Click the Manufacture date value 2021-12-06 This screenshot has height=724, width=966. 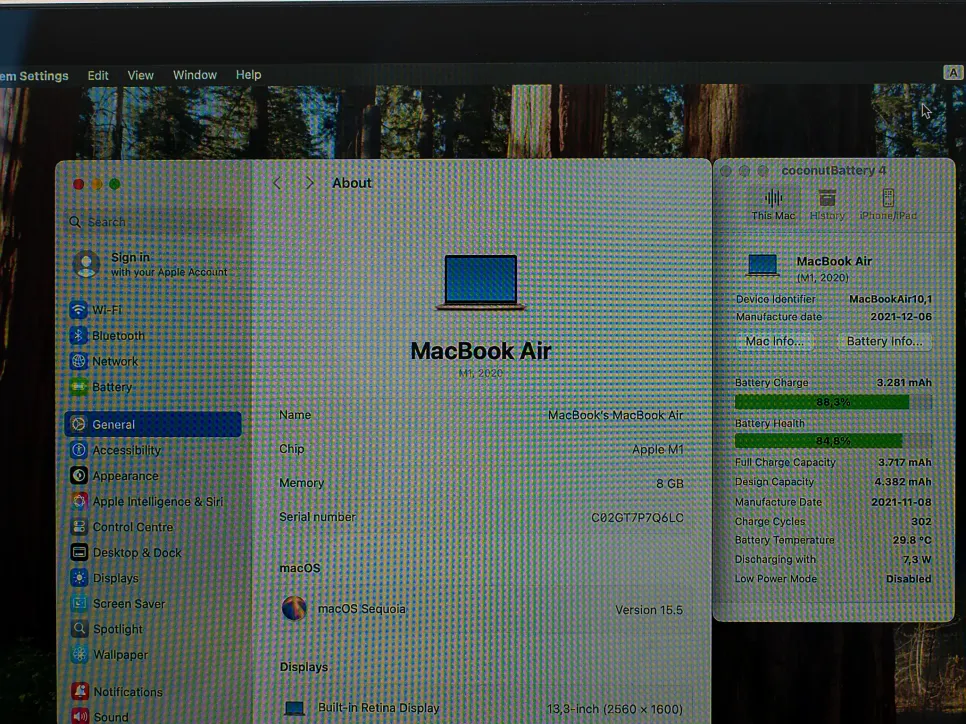click(901, 317)
